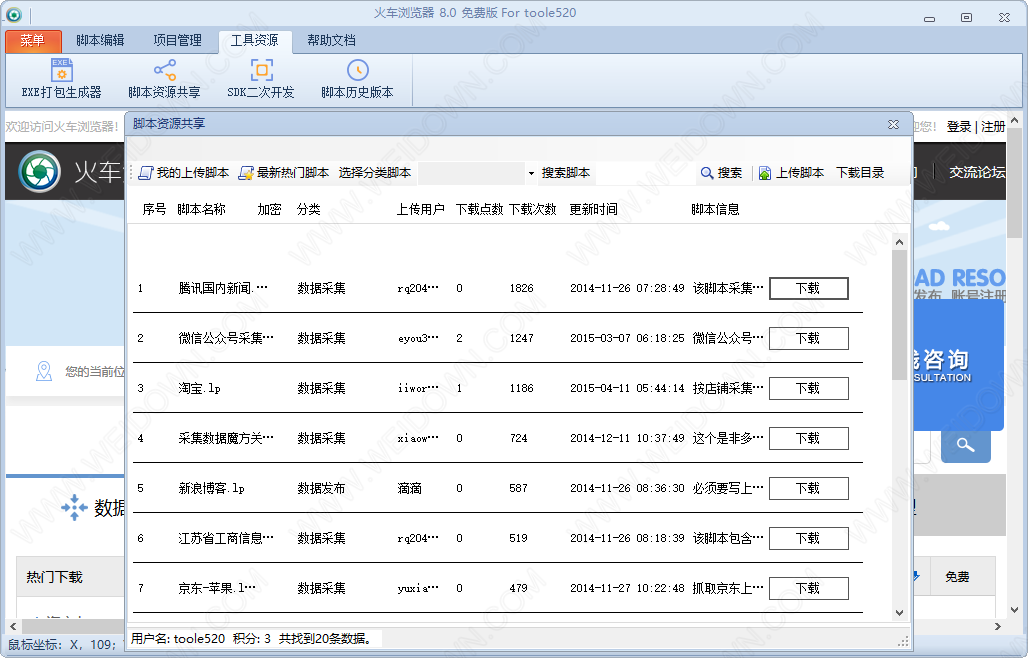The image size is (1028, 658).
Task: Select 淘宝.lp script name
Action: (x=199, y=389)
